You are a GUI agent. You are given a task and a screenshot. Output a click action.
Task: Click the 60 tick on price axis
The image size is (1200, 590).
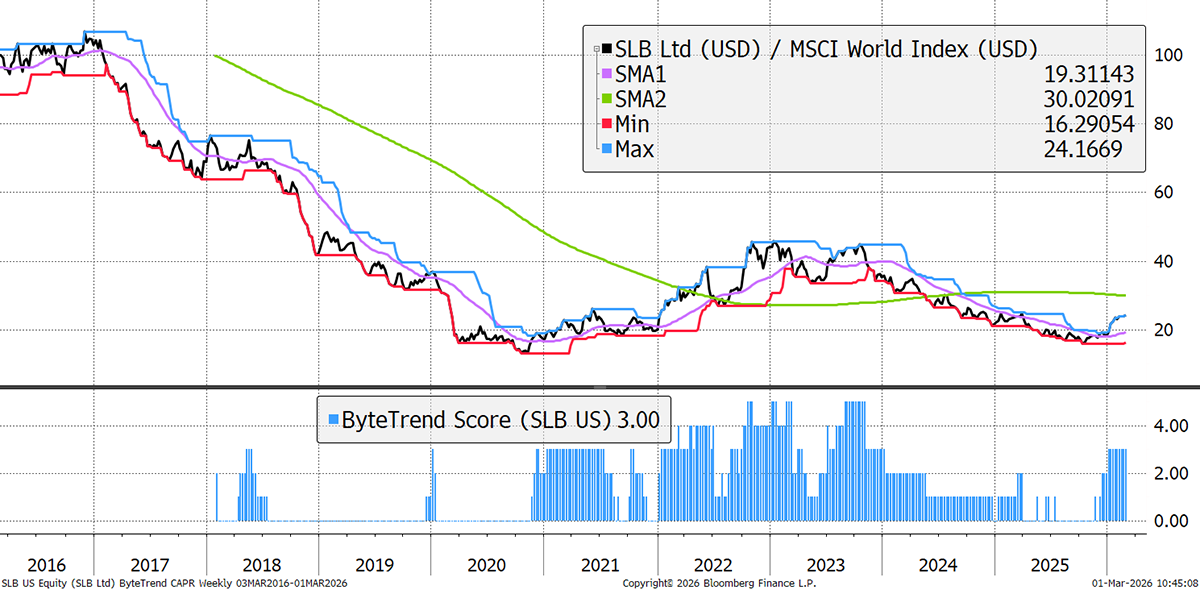coord(1163,192)
